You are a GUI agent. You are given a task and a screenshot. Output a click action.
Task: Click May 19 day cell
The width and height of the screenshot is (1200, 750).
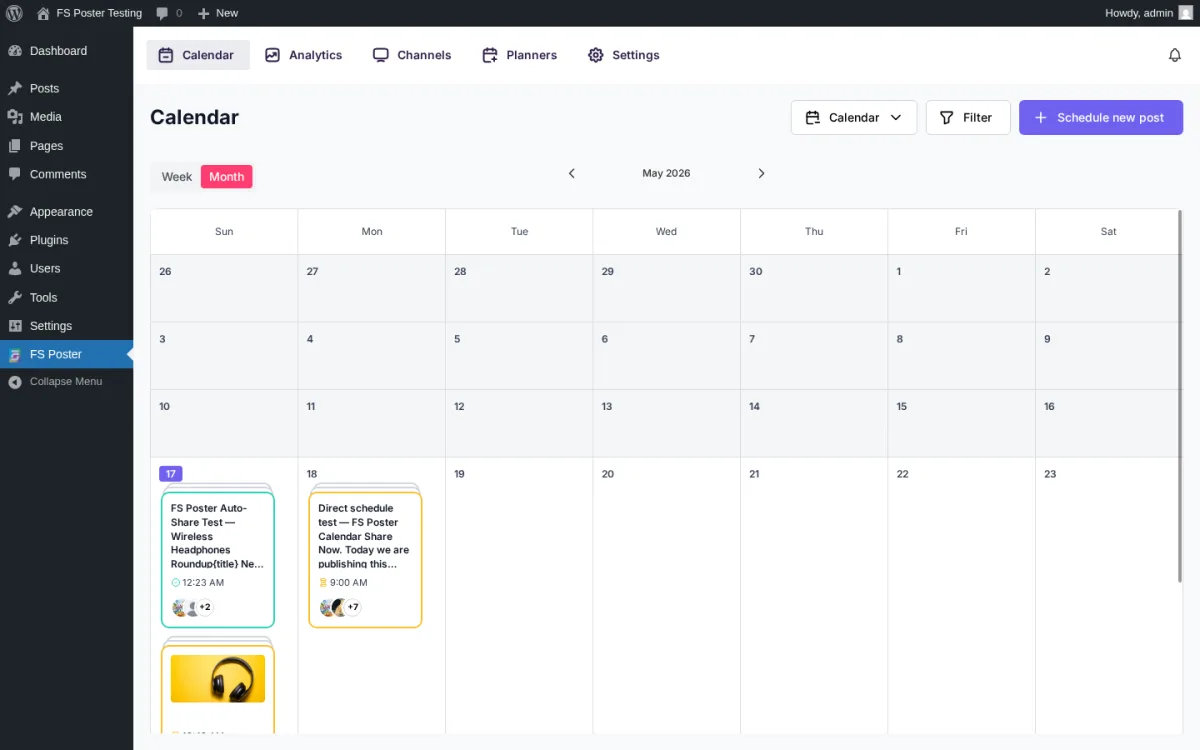click(519, 596)
